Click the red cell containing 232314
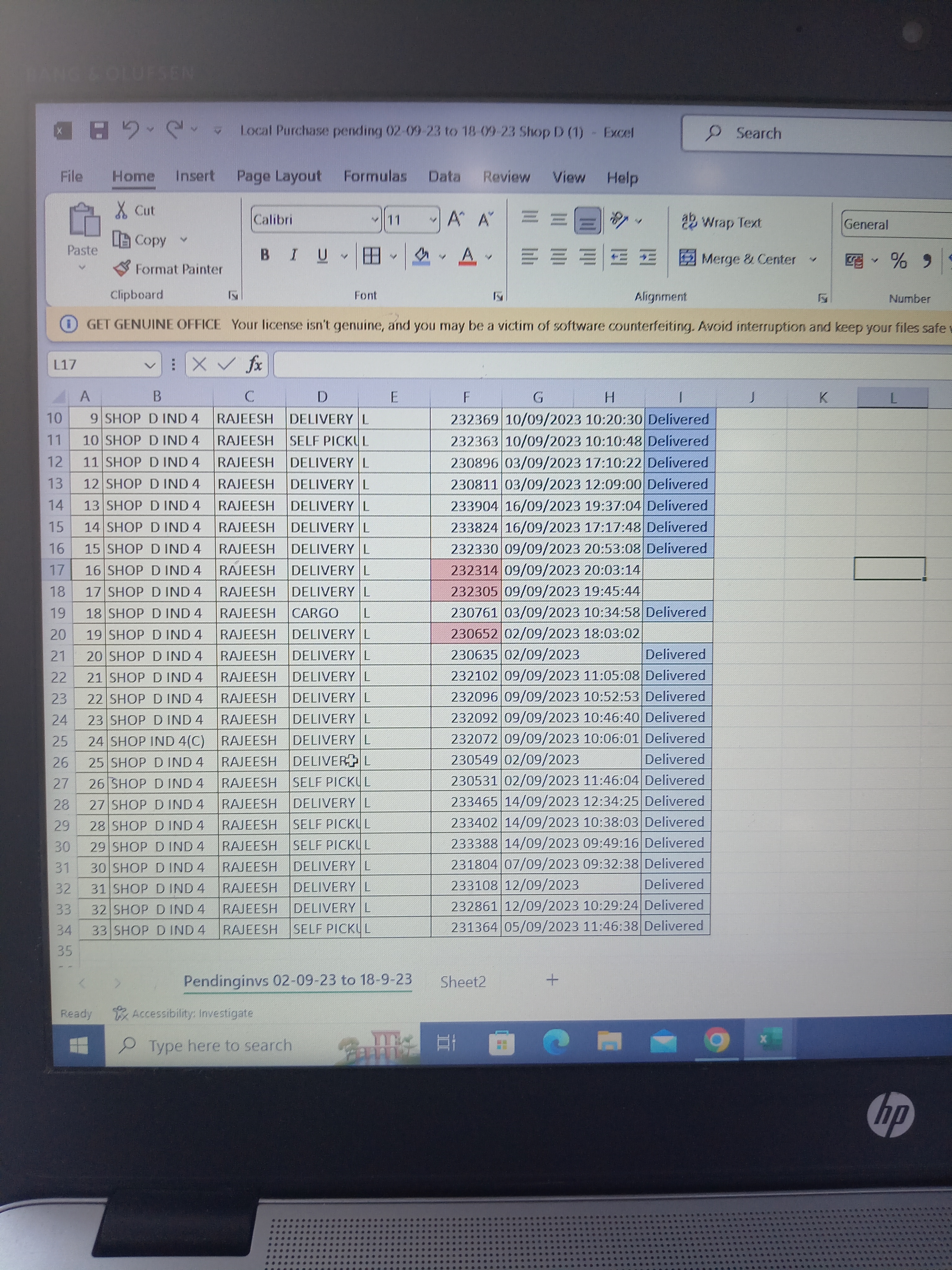This screenshot has height=1270, width=952. tap(466, 570)
